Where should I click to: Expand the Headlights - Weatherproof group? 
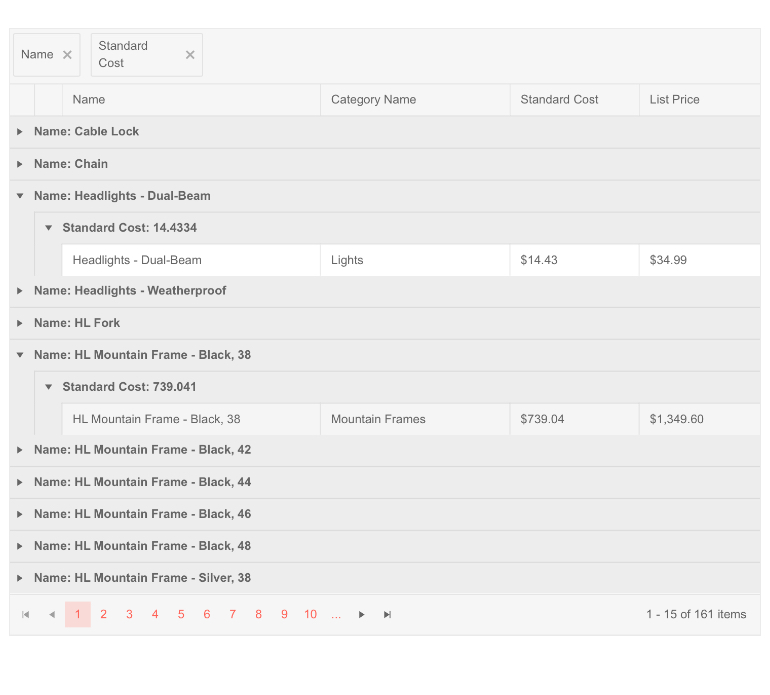tap(20, 291)
